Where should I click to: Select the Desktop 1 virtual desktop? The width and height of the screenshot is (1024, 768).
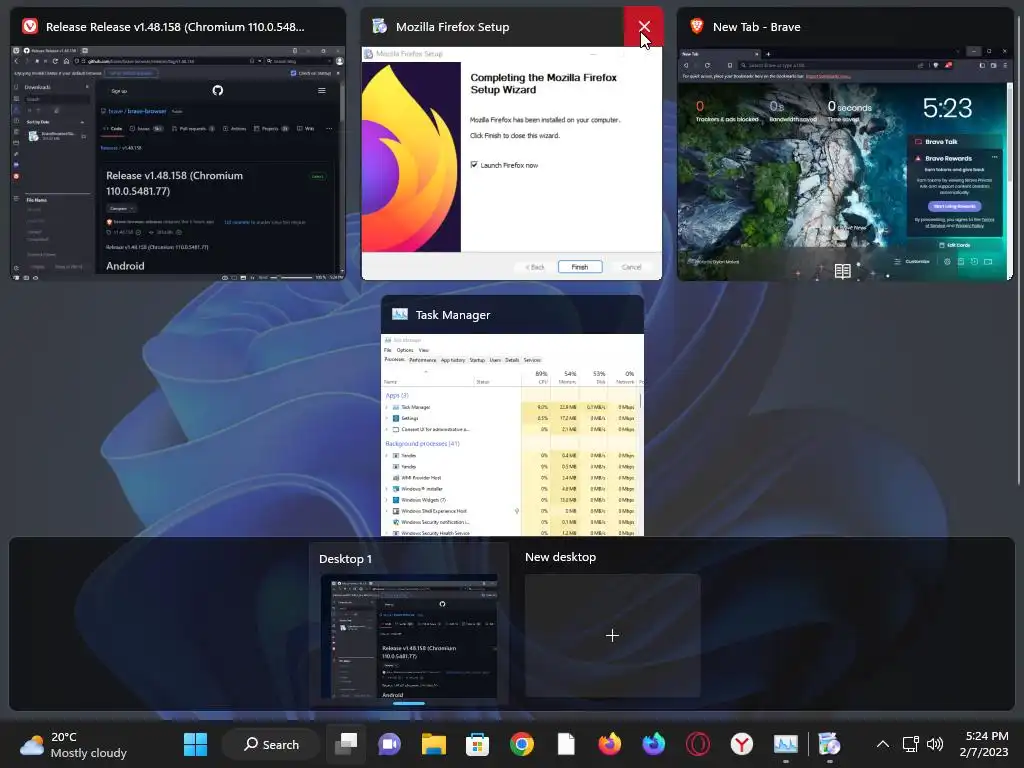pos(409,625)
